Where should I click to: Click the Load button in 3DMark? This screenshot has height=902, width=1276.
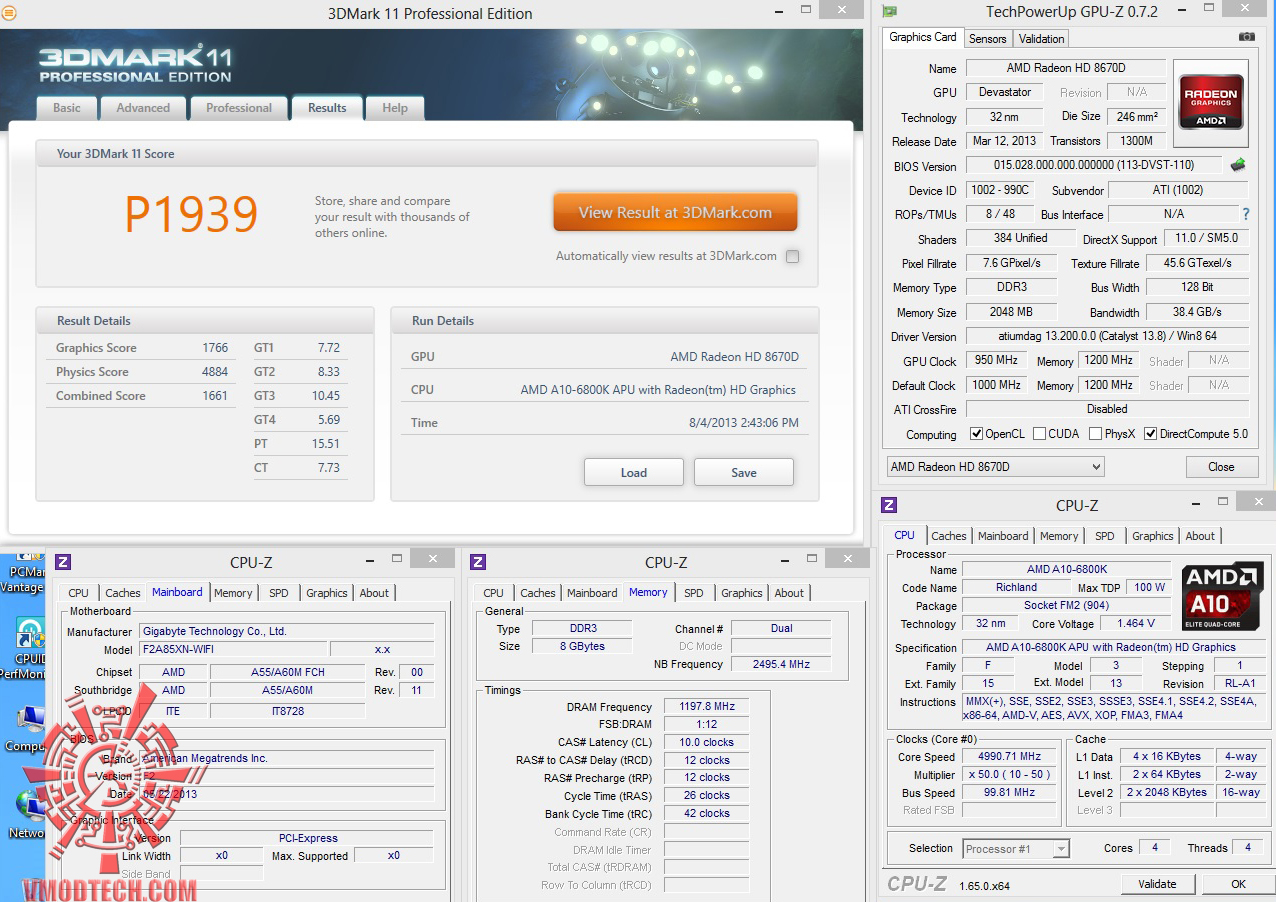(x=634, y=472)
